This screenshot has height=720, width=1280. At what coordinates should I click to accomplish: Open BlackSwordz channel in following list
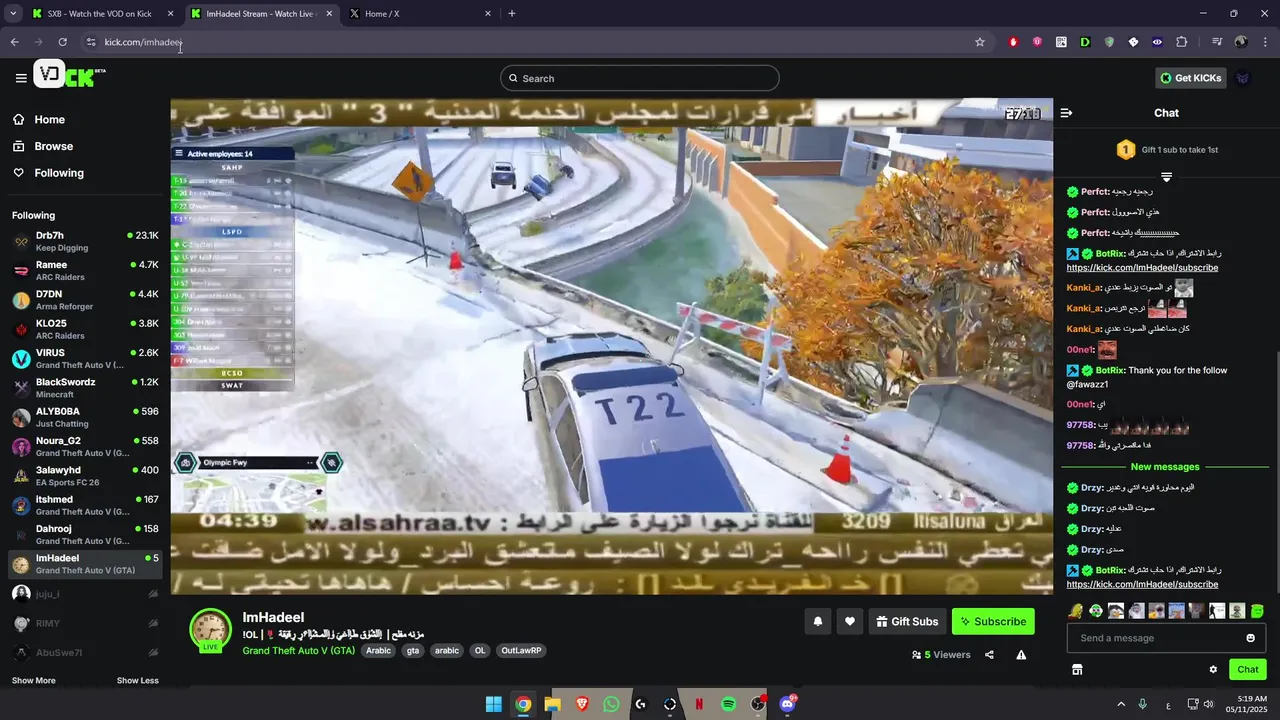pos(85,388)
